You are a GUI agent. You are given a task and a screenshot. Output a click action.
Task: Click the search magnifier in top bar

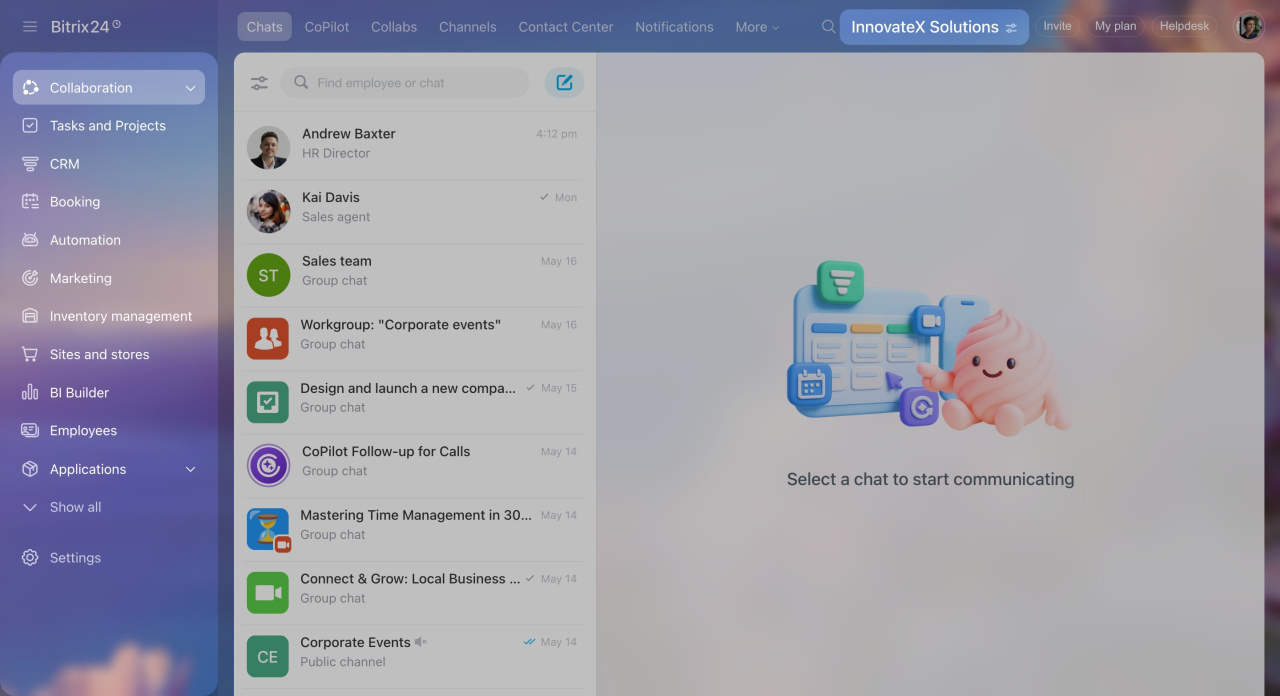[x=828, y=27]
